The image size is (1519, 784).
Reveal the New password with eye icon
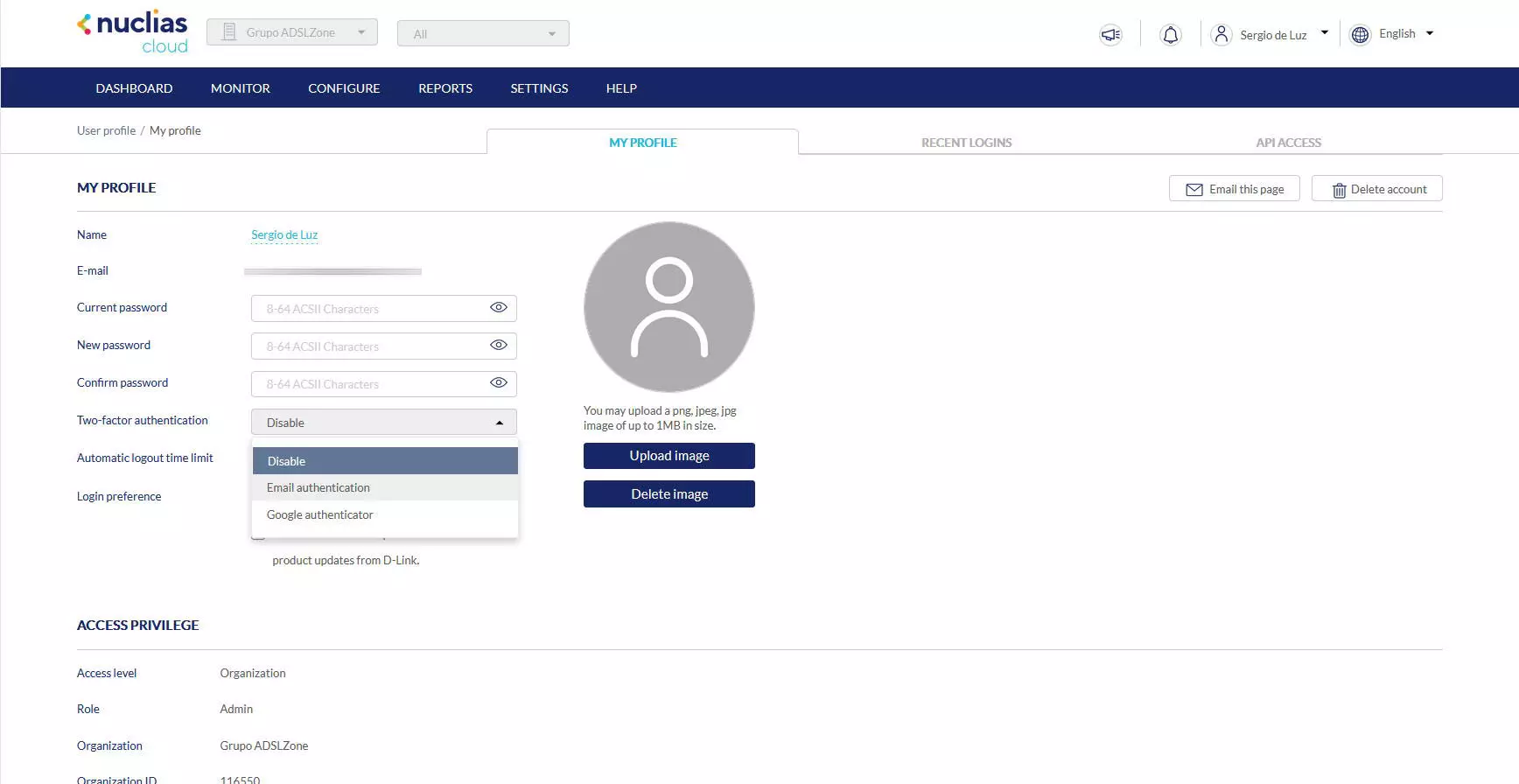(498, 346)
